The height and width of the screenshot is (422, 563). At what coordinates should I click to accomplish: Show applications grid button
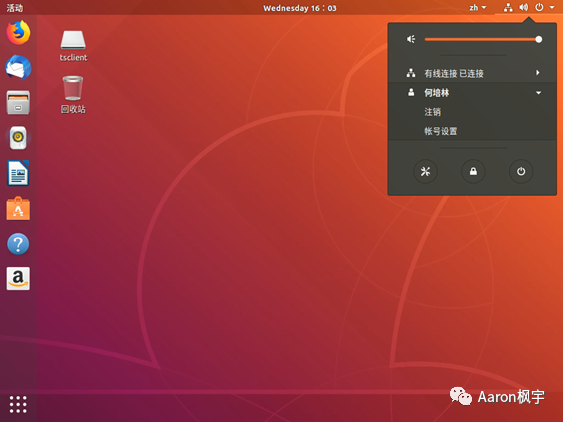(18, 404)
